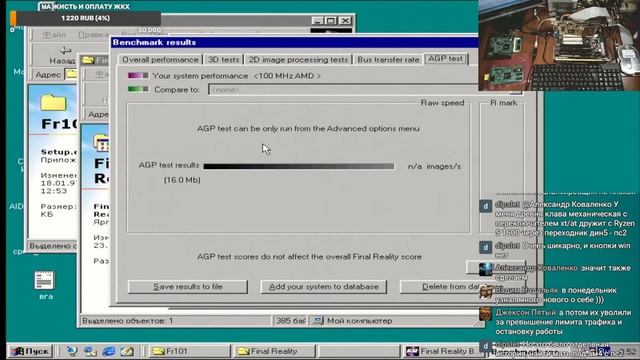Click the '385 бай' status bar size
This screenshot has height=360, width=640.
coord(291,321)
